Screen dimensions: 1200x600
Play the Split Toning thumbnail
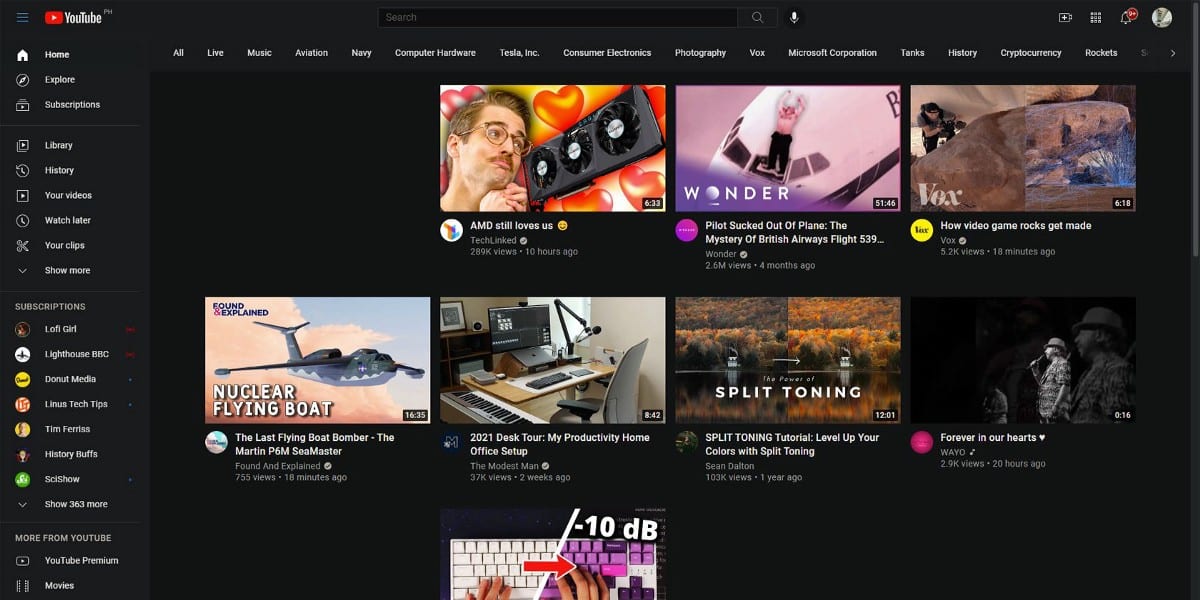(x=788, y=360)
